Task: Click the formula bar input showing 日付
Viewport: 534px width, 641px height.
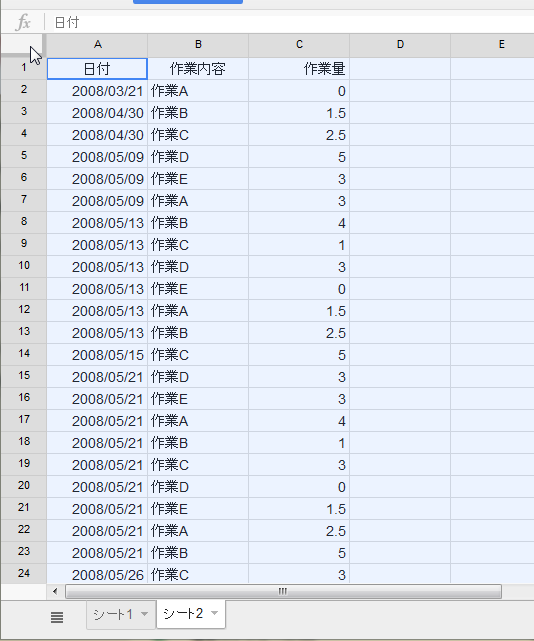Action: [x=292, y=22]
